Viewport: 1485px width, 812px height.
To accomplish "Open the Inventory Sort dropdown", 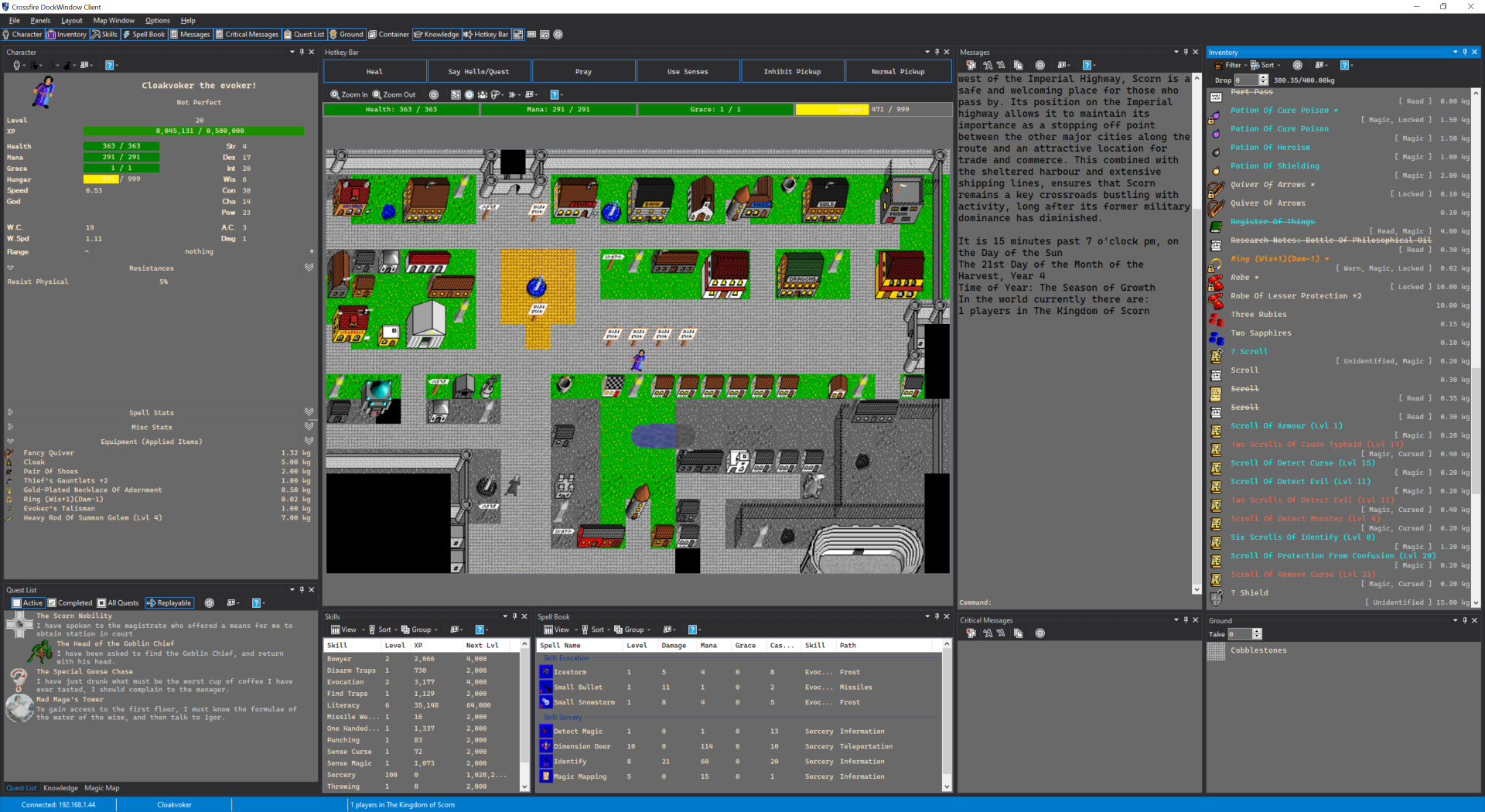I will tap(1265, 65).
